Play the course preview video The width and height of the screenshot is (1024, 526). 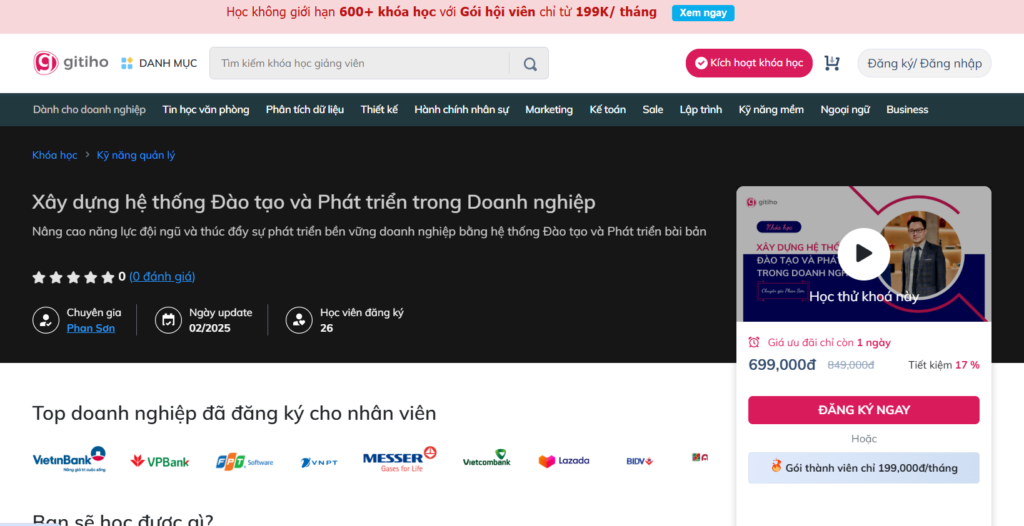863,254
